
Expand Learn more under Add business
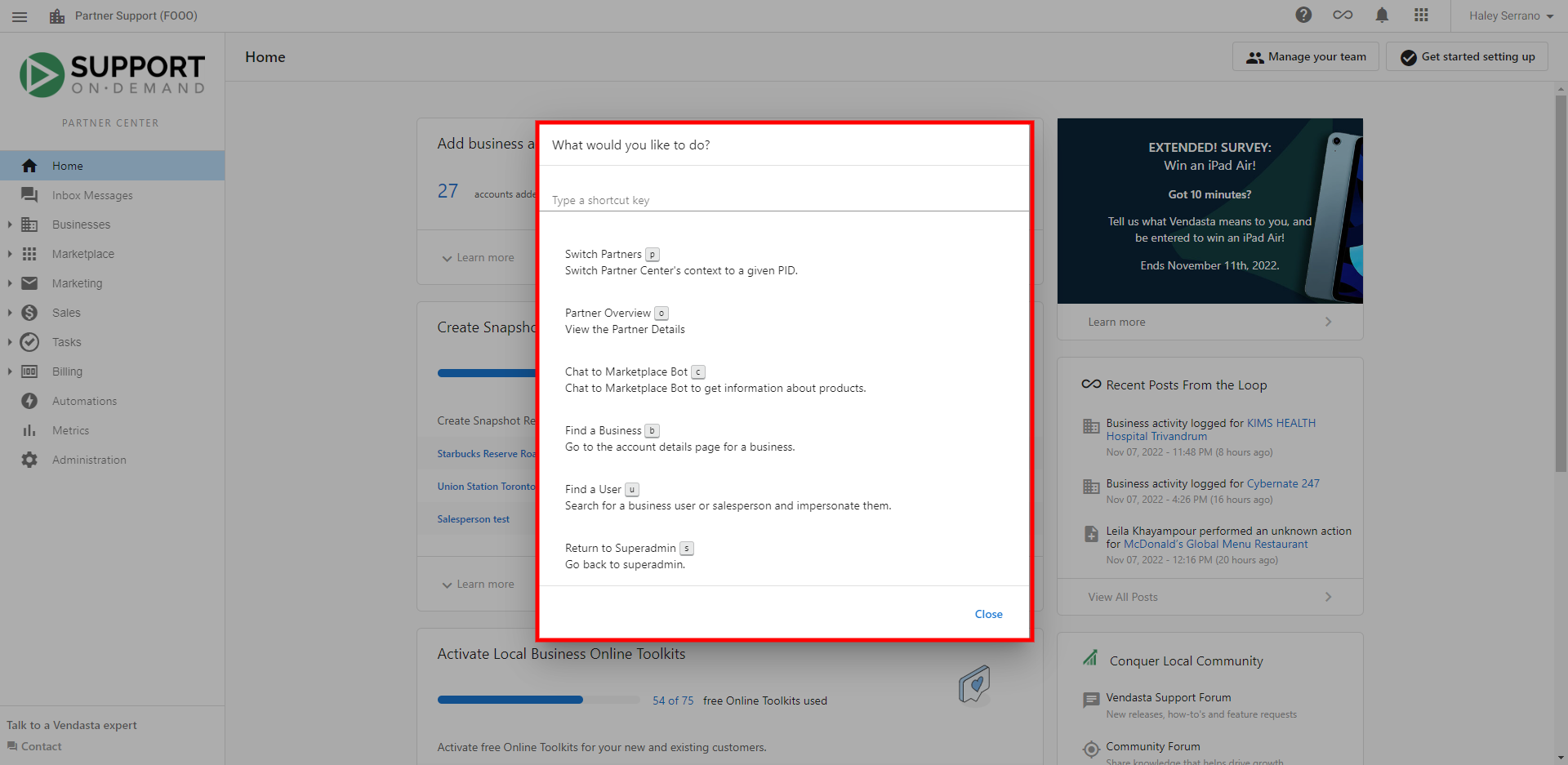[x=478, y=258]
